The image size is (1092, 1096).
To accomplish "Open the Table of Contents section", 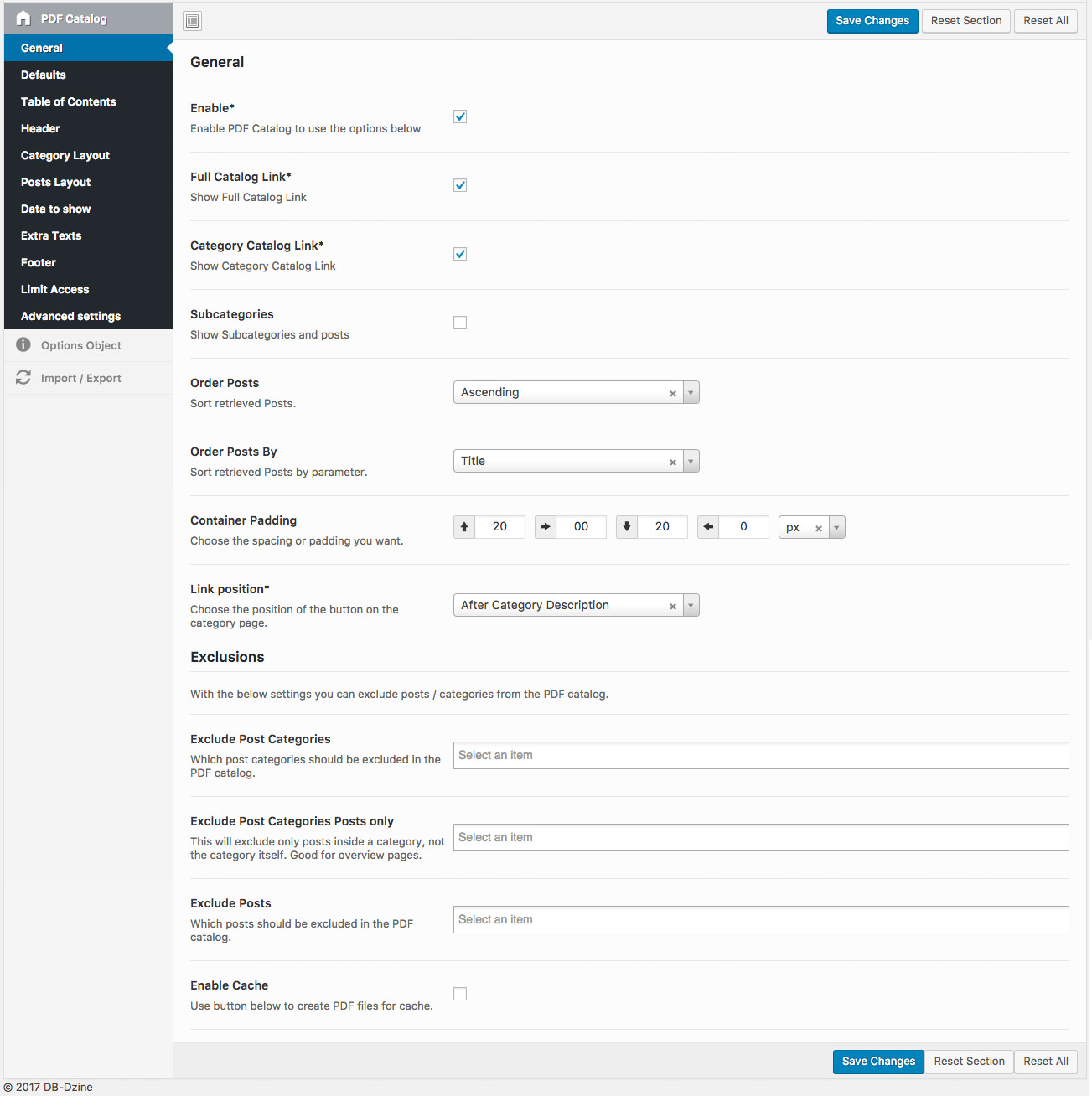I will pos(69,101).
